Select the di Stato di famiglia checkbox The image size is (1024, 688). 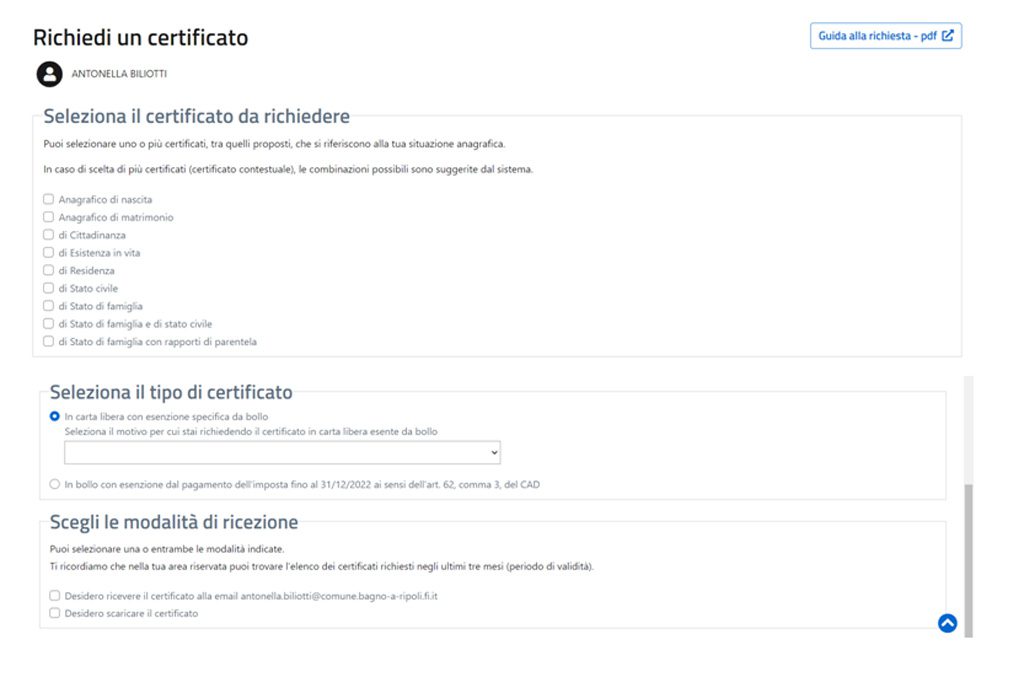point(48,305)
